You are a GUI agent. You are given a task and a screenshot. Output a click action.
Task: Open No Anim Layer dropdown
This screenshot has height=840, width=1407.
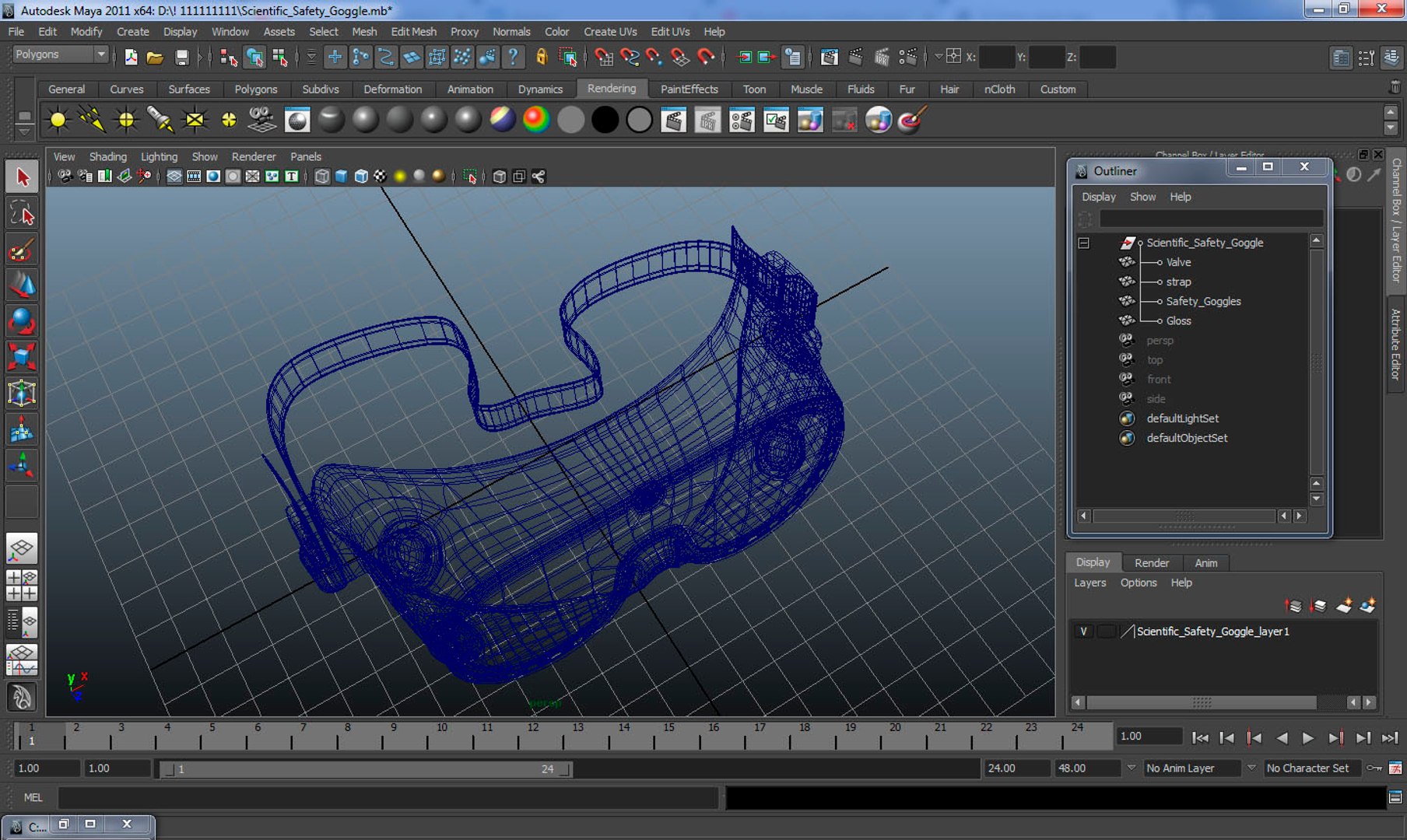pos(1193,768)
